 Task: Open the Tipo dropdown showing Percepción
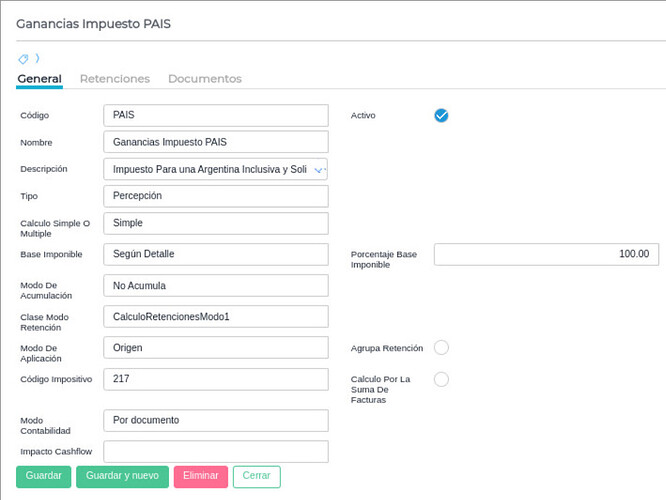215,196
